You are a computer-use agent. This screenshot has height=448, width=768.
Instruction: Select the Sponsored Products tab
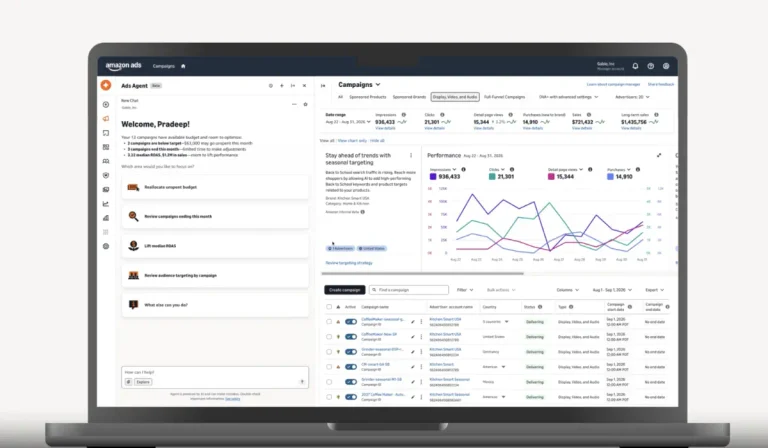367,97
